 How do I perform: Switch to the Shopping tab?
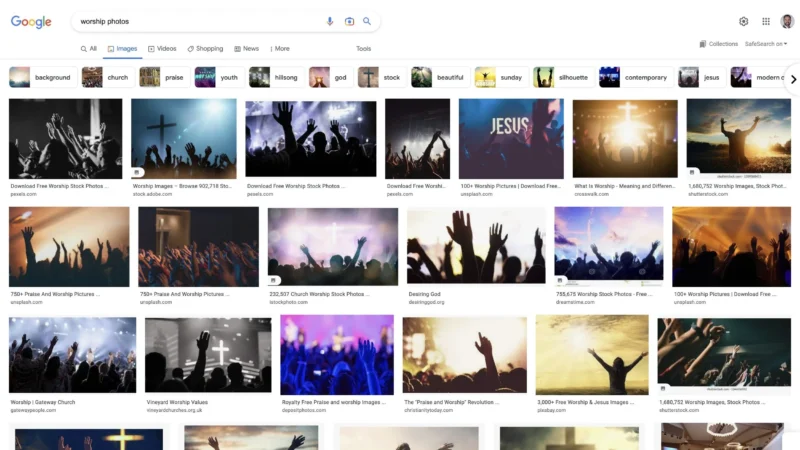click(x=205, y=48)
